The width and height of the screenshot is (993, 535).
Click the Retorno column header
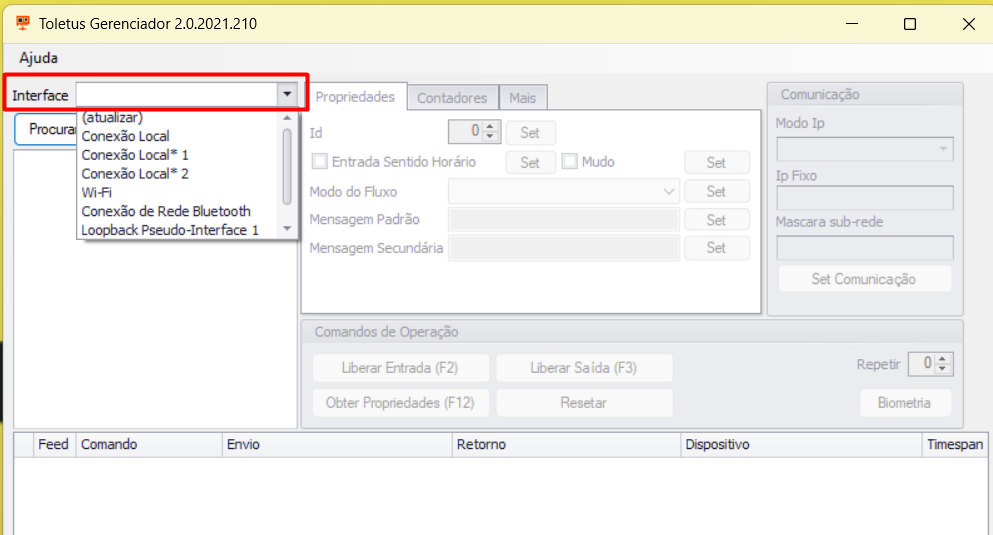coord(566,444)
